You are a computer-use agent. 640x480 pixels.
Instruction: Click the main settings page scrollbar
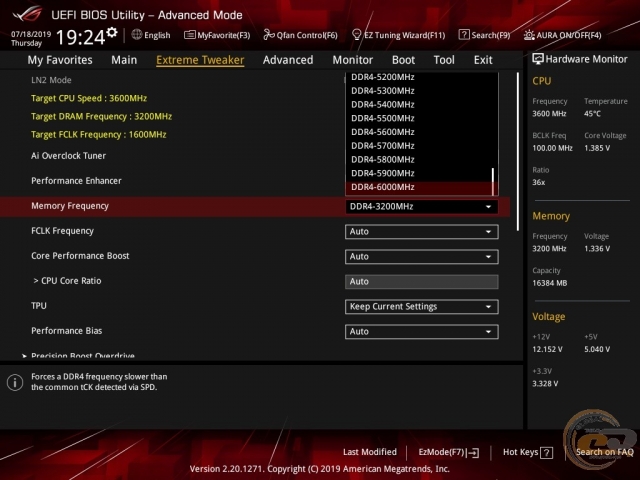[x=518, y=151]
